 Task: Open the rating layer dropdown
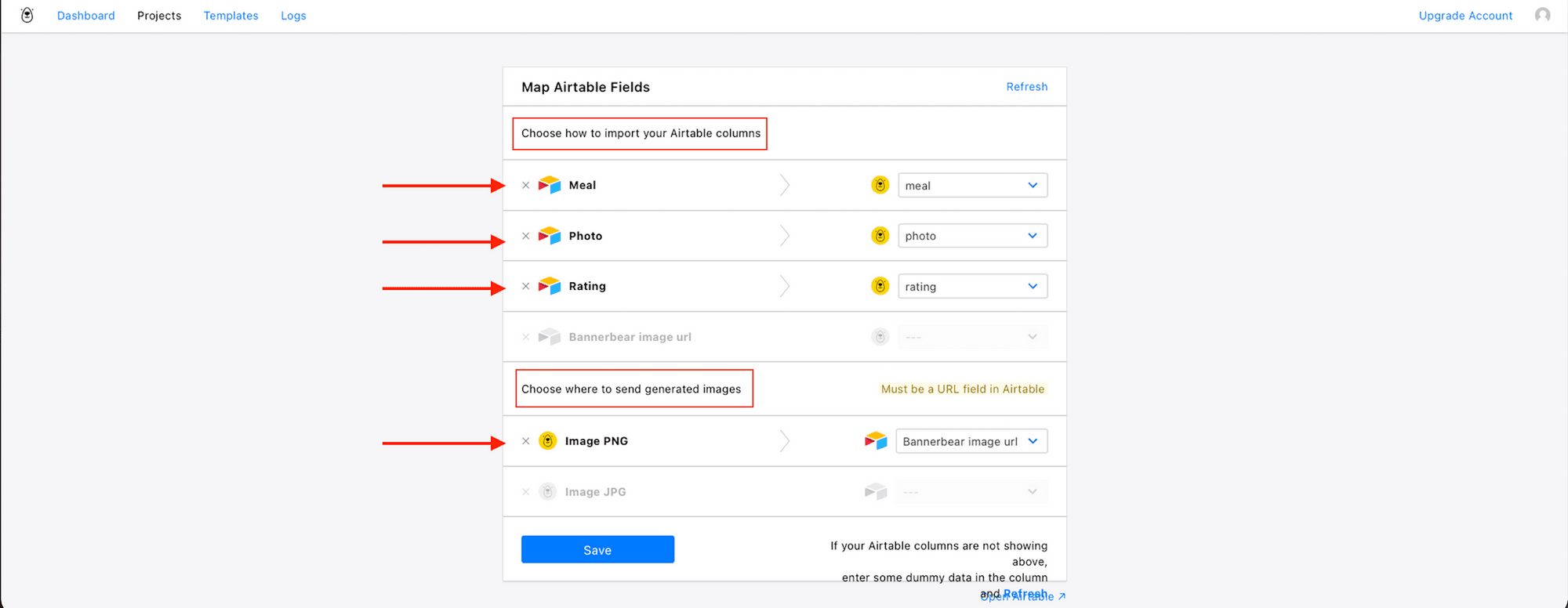pos(972,287)
